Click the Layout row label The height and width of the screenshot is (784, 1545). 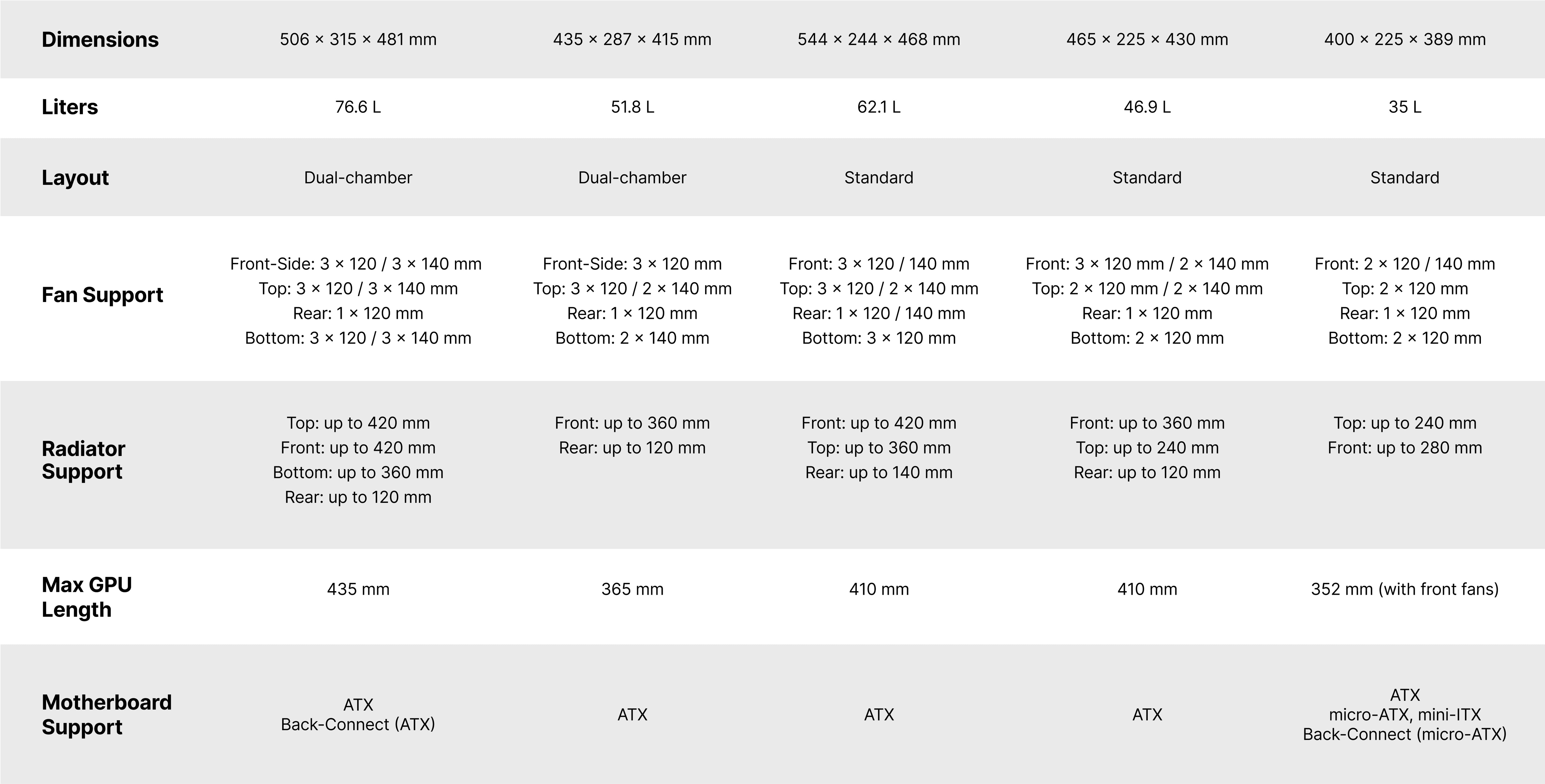pos(75,178)
